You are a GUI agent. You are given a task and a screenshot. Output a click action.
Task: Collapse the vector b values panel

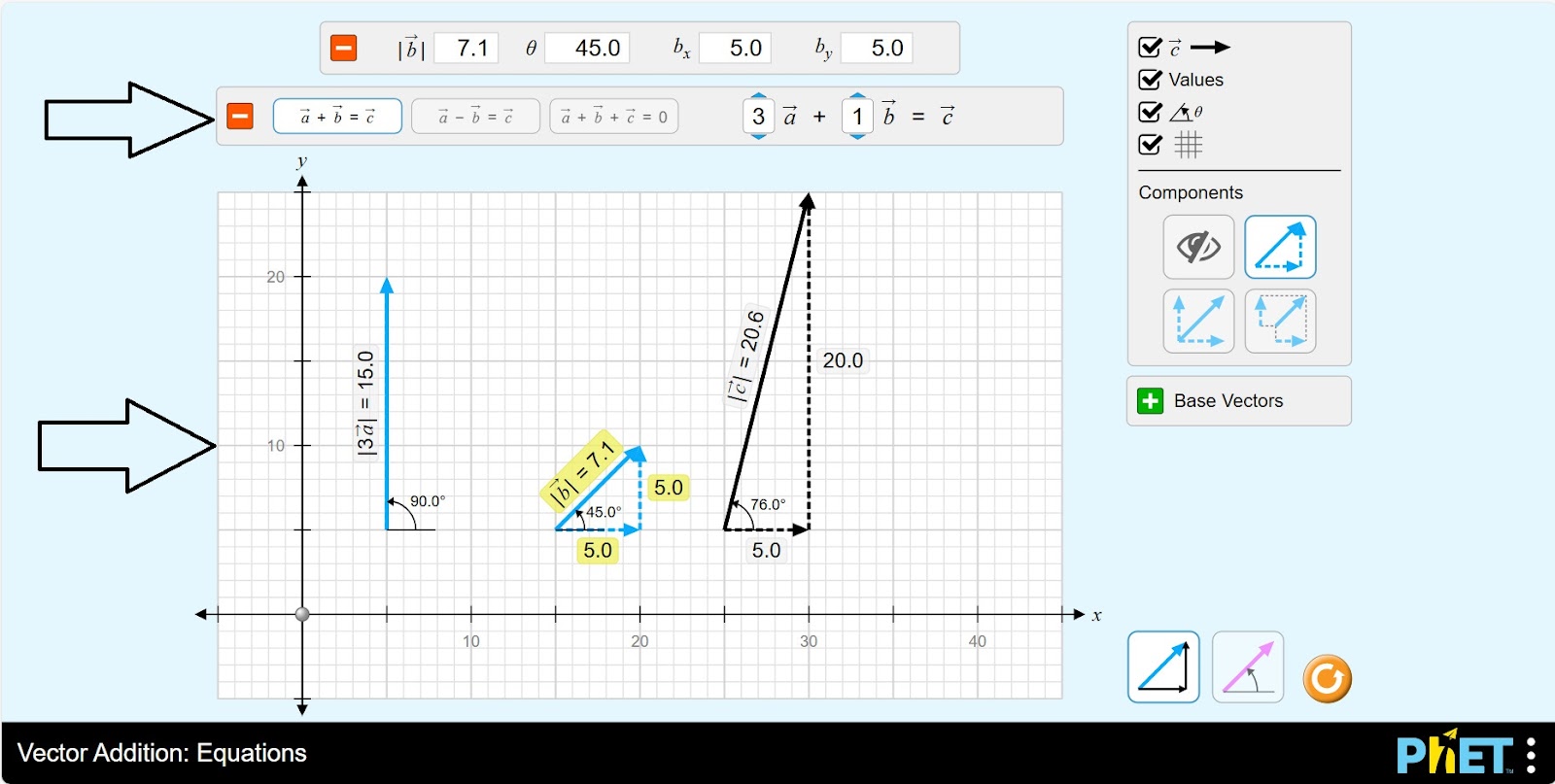click(344, 48)
